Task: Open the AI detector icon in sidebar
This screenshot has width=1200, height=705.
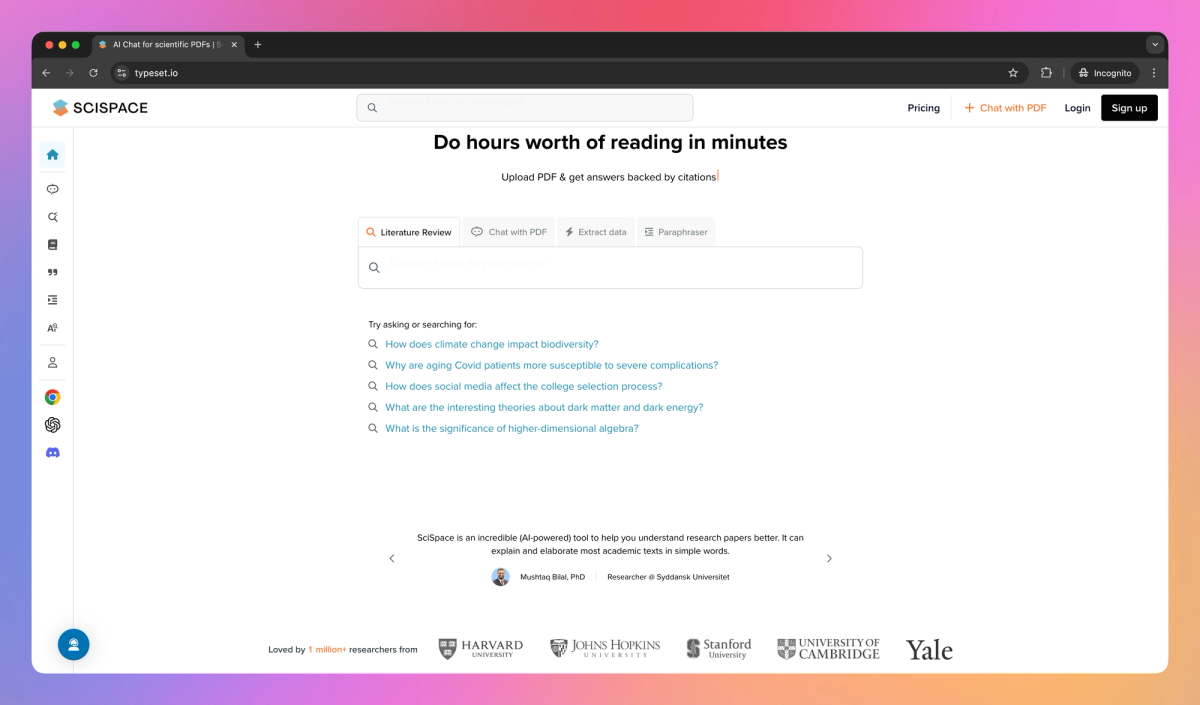Action: [53, 328]
